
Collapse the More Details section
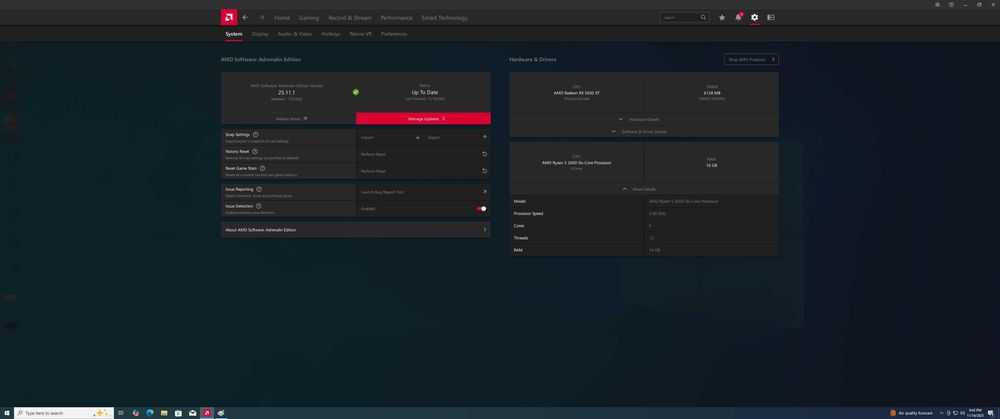(x=639, y=189)
